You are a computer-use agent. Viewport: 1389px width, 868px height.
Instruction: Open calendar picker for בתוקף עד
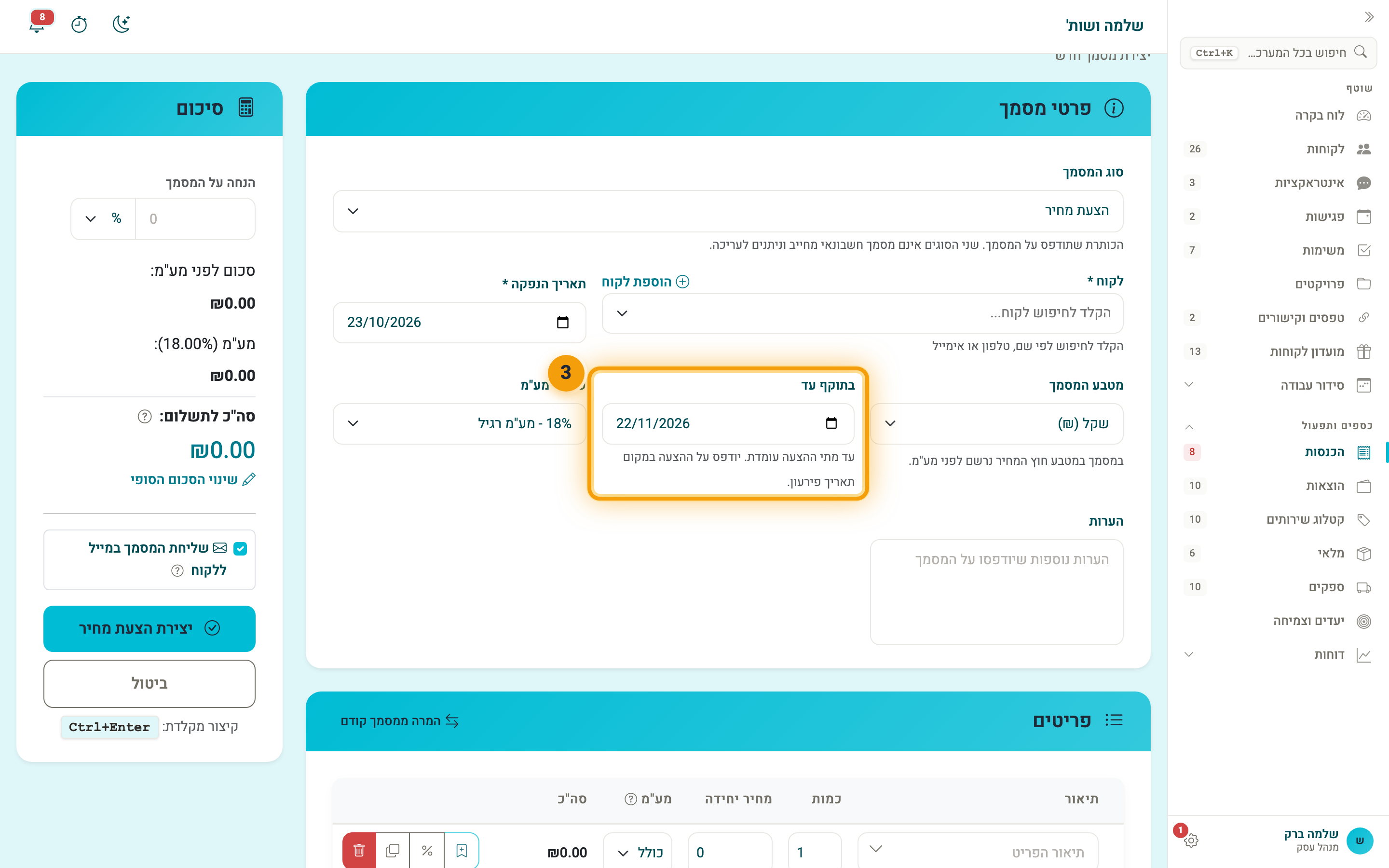(831, 423)
